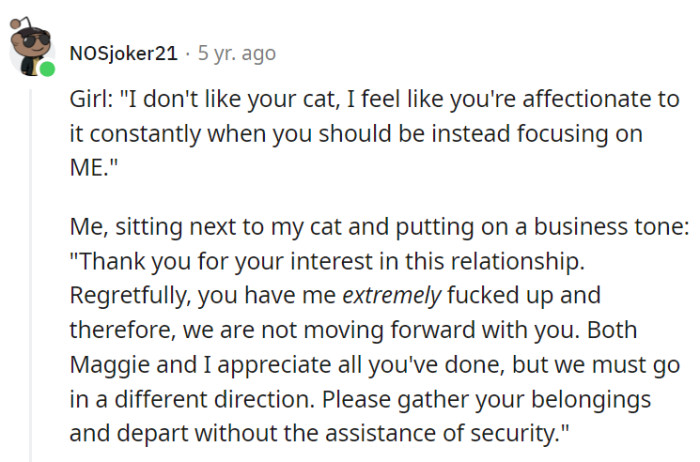This screenshot has width=700, height=462.
Task: Click the green online status dot
Action: [46, 69]
